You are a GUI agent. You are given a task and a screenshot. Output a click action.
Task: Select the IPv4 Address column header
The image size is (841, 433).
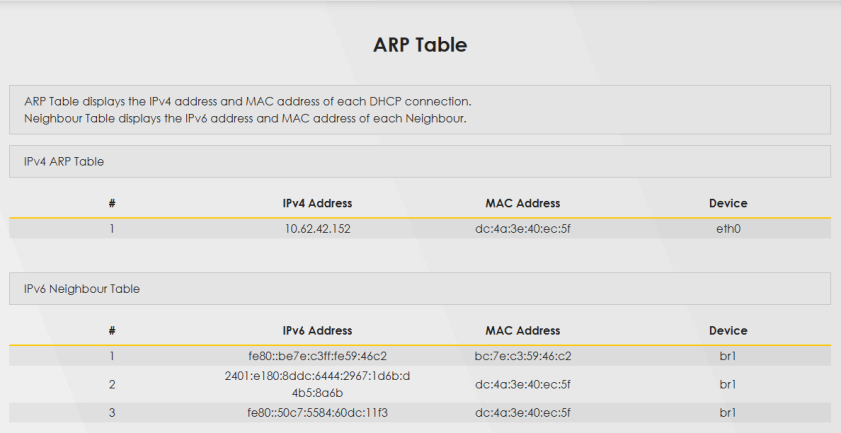pyautogui.click(x=317, y=203)
